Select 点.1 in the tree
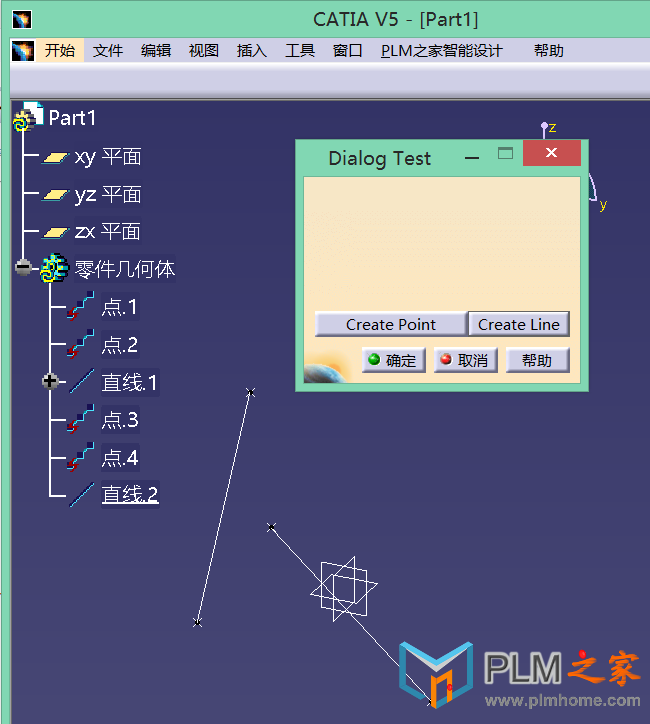The height and width of the screenshot is (724, 650). (x=120, y=307)
